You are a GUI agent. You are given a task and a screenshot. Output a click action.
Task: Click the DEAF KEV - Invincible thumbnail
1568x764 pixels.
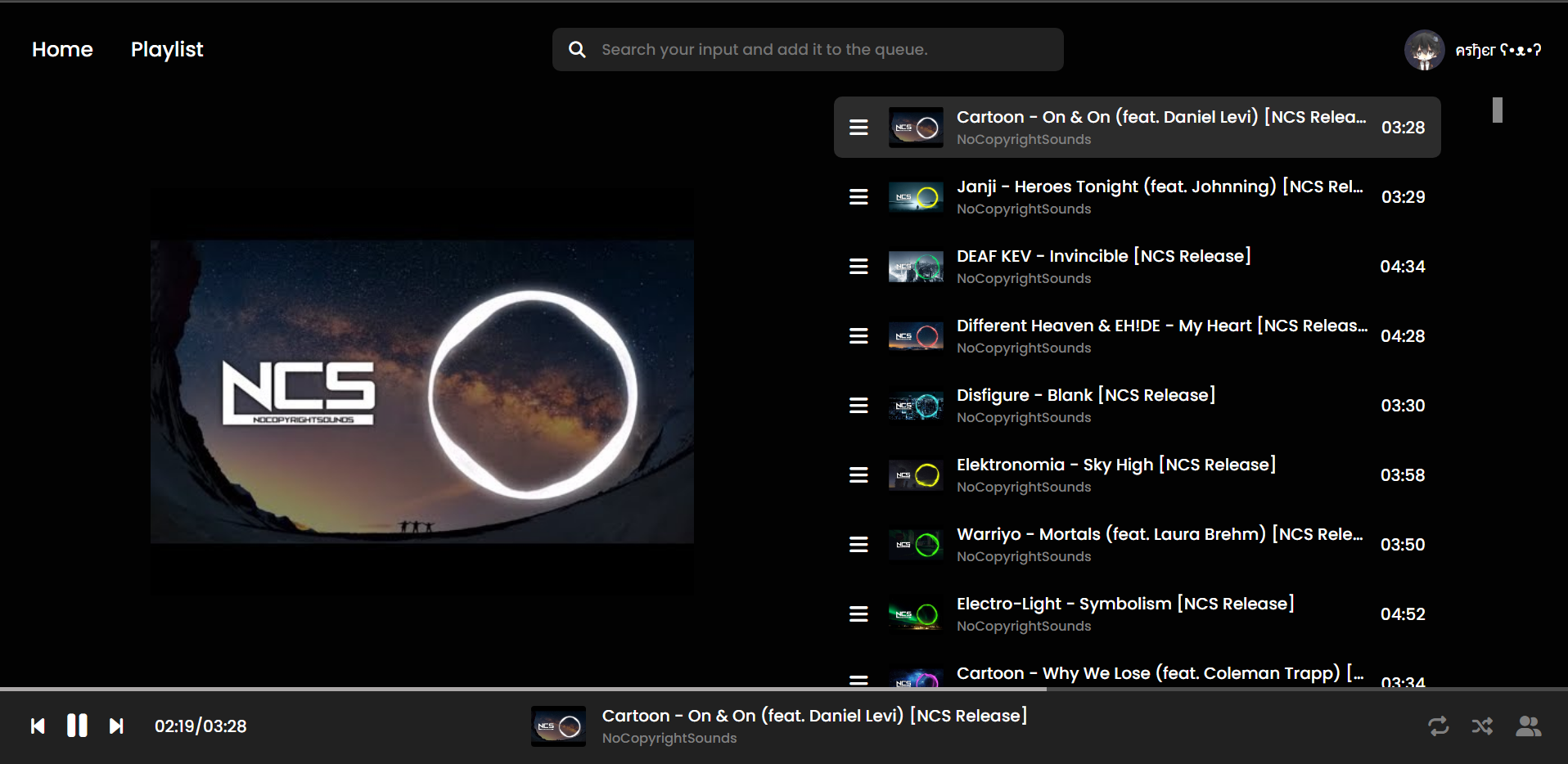[x=916, y=267]
